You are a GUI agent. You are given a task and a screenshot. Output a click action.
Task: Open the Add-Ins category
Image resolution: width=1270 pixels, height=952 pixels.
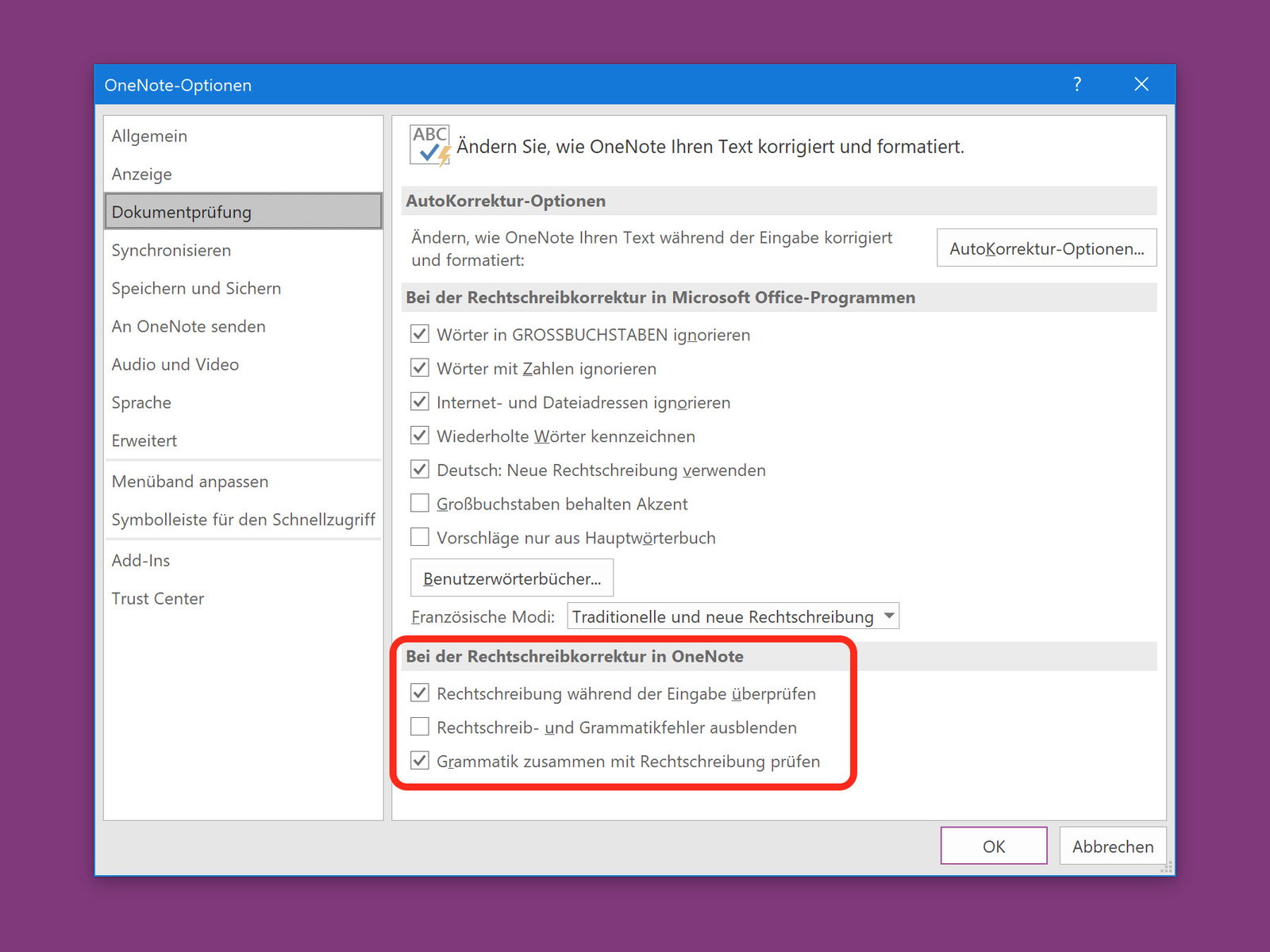click(243, 560)
